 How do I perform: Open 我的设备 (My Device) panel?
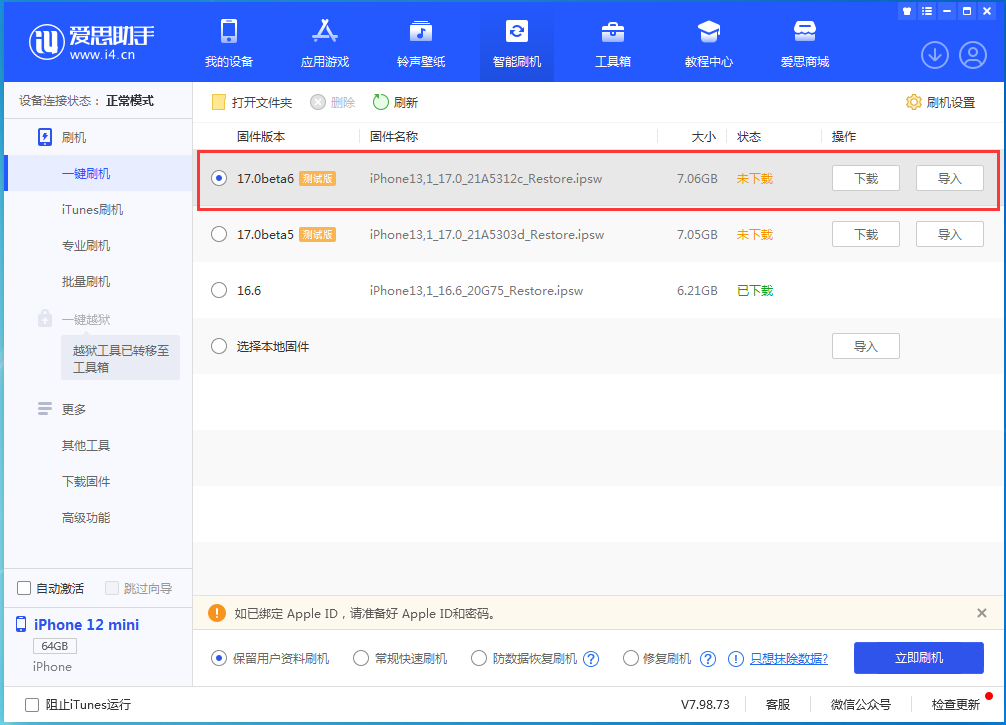[x=228, y=42]
